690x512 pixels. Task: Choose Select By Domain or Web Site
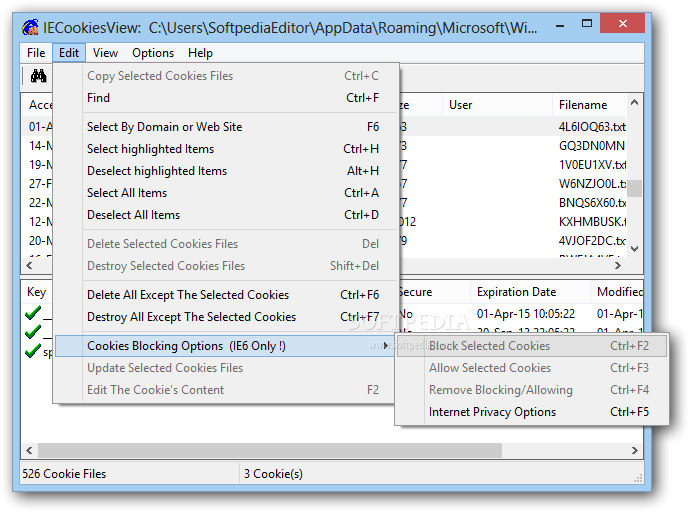click(227, 127)
